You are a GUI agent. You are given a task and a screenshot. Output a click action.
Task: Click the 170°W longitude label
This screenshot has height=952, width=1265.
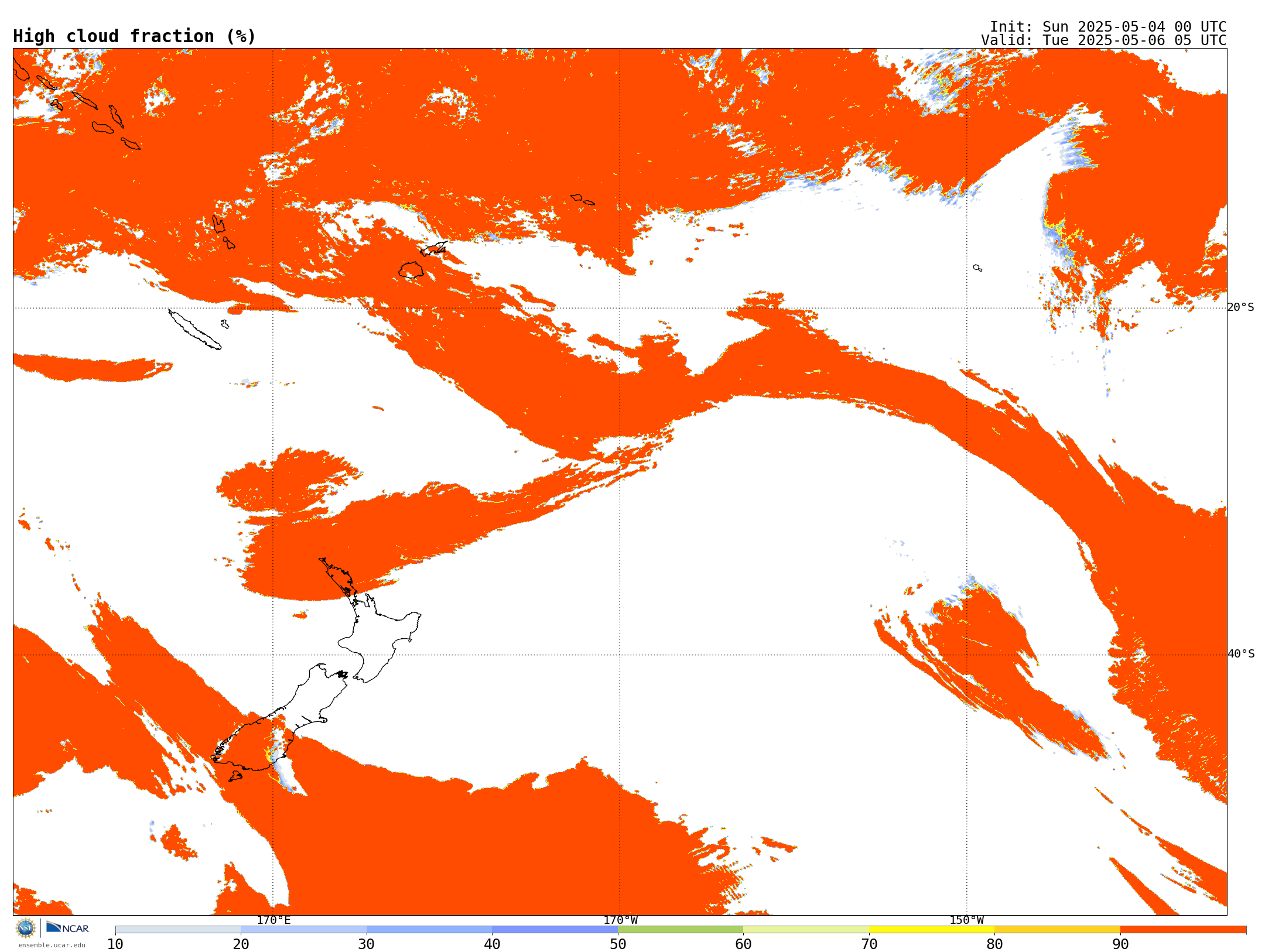tap(620, 920)
